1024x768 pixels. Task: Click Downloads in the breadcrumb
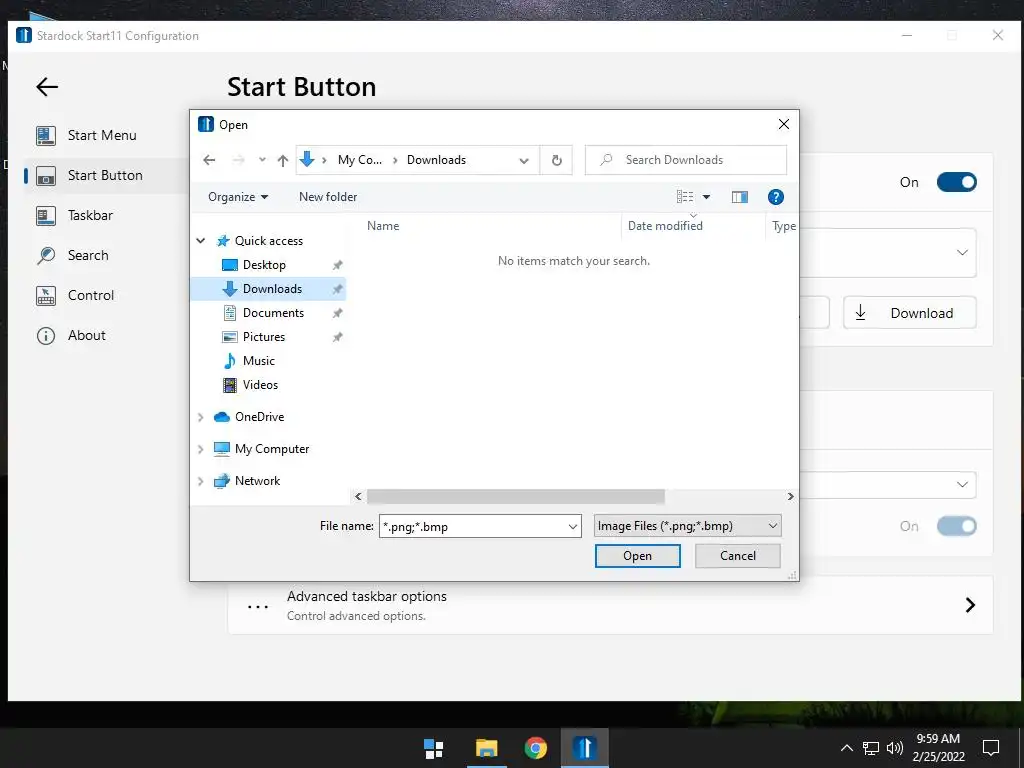tap(436, 160)
